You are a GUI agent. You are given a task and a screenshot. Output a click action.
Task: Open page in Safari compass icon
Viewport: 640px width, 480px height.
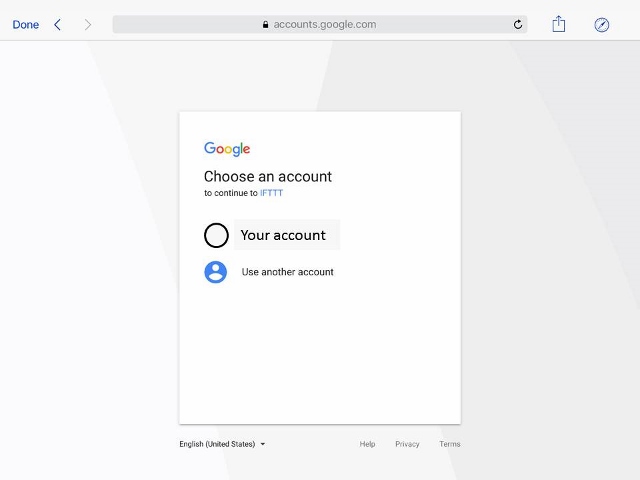(x=601, y=25)
